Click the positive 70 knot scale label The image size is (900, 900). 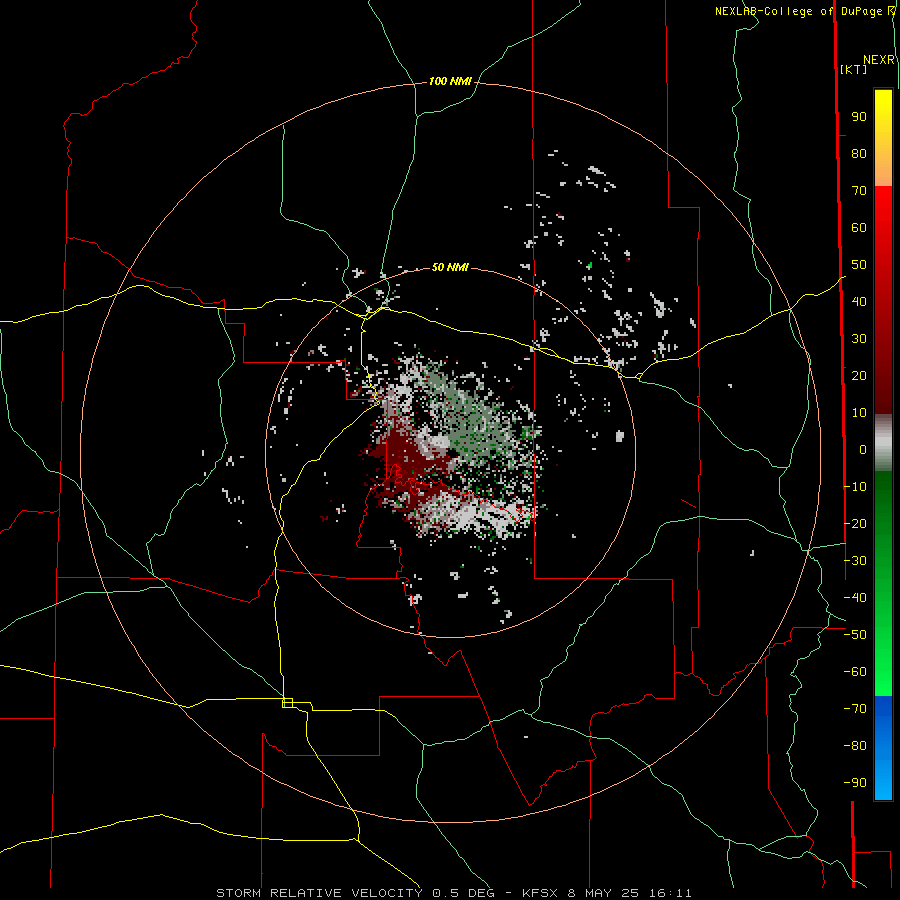tap(859, 191)
